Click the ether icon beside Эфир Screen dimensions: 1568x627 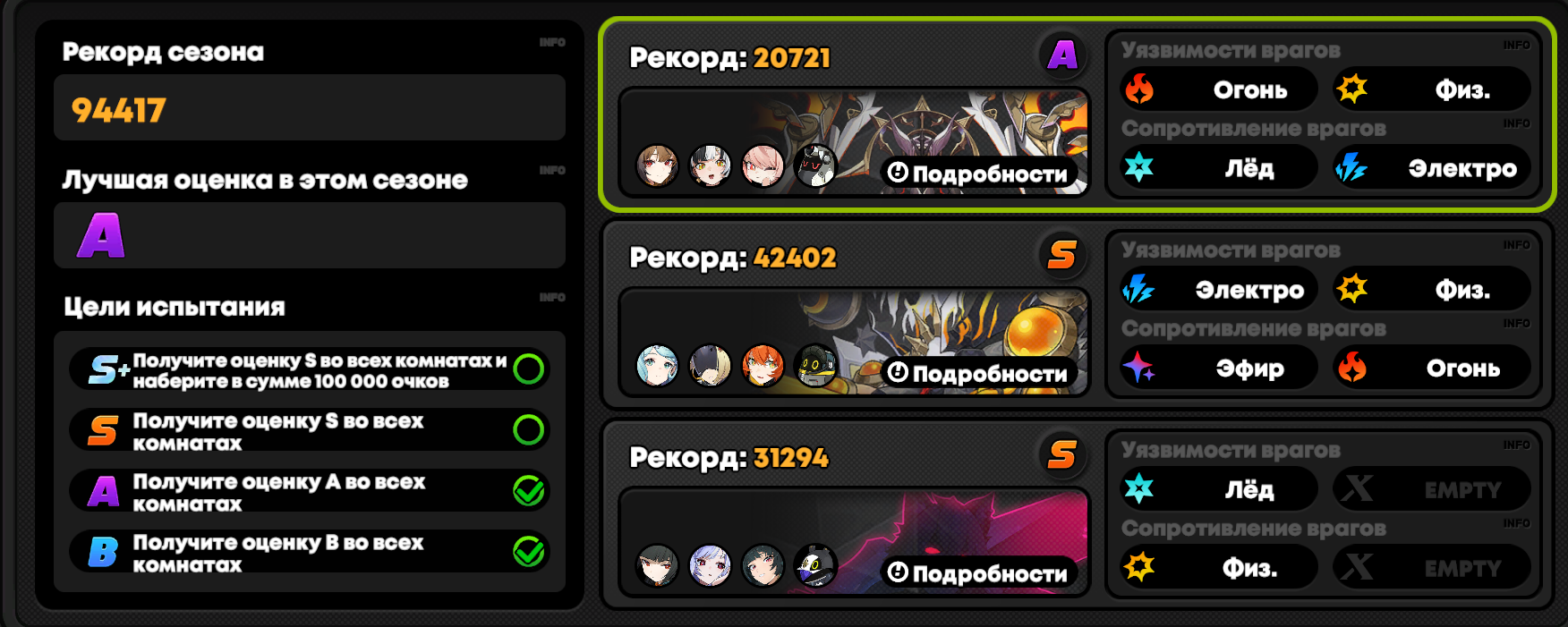pos(1139,368)
